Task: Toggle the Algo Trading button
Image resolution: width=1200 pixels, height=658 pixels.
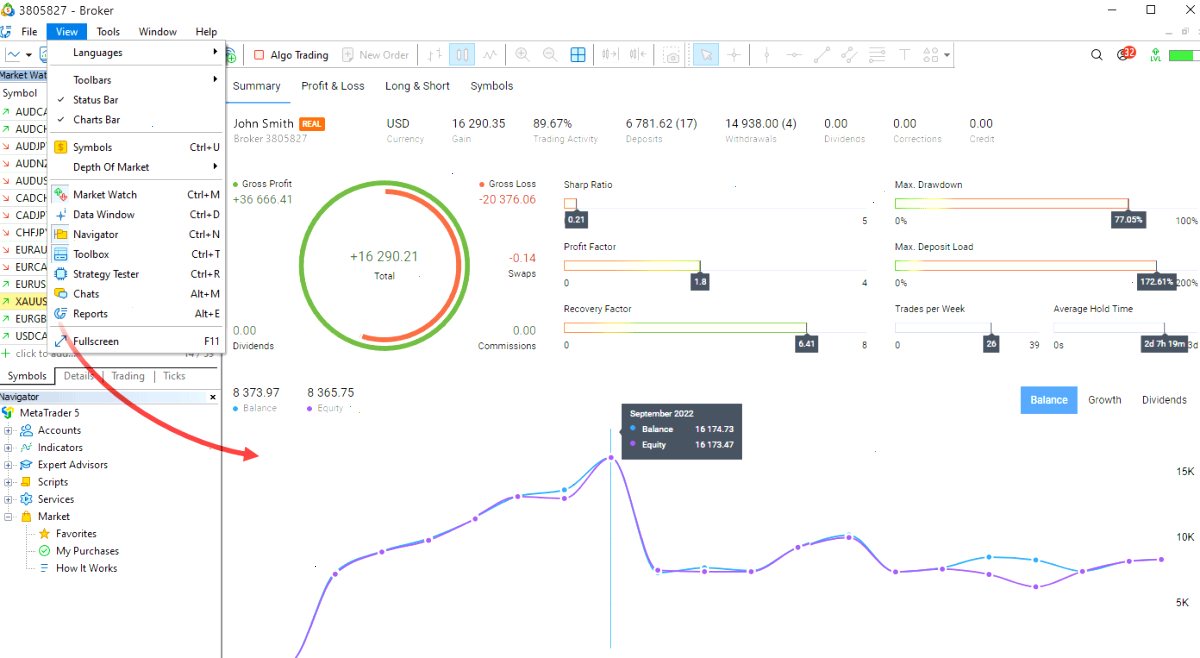Action: tap(291, 55)
